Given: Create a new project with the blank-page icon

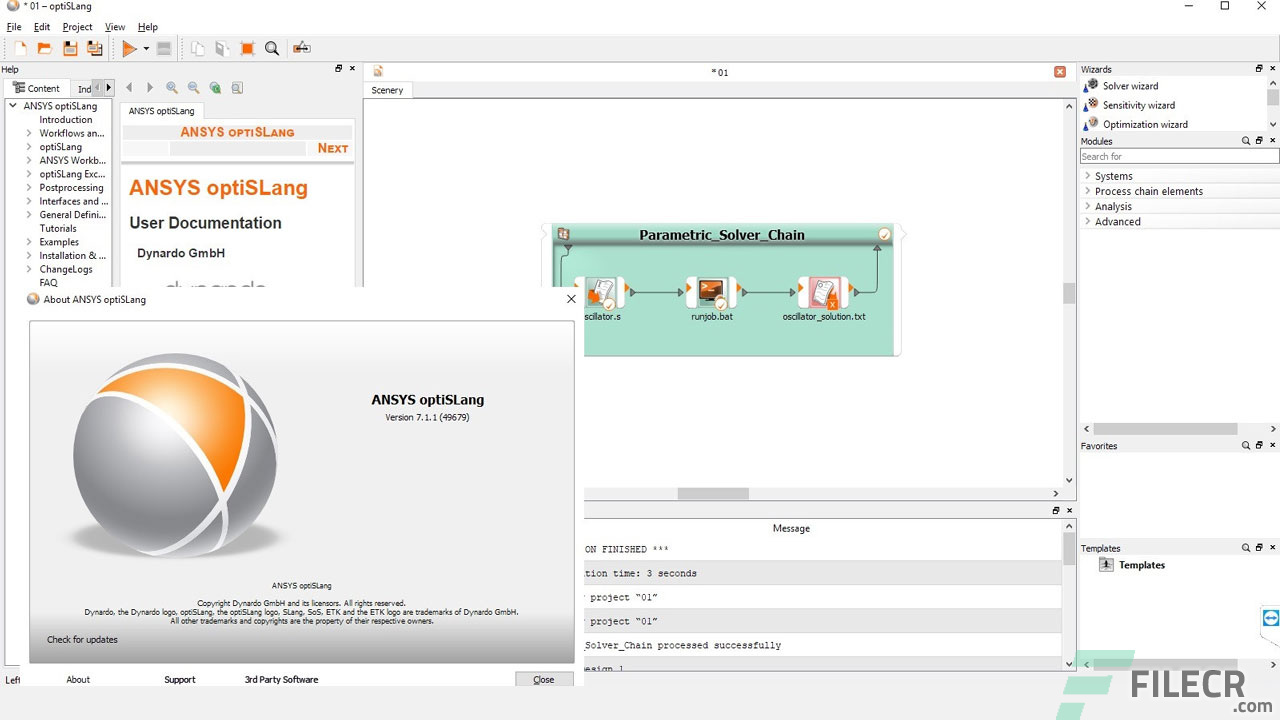Looking at the screenshot, I should [x=20, y=48].
